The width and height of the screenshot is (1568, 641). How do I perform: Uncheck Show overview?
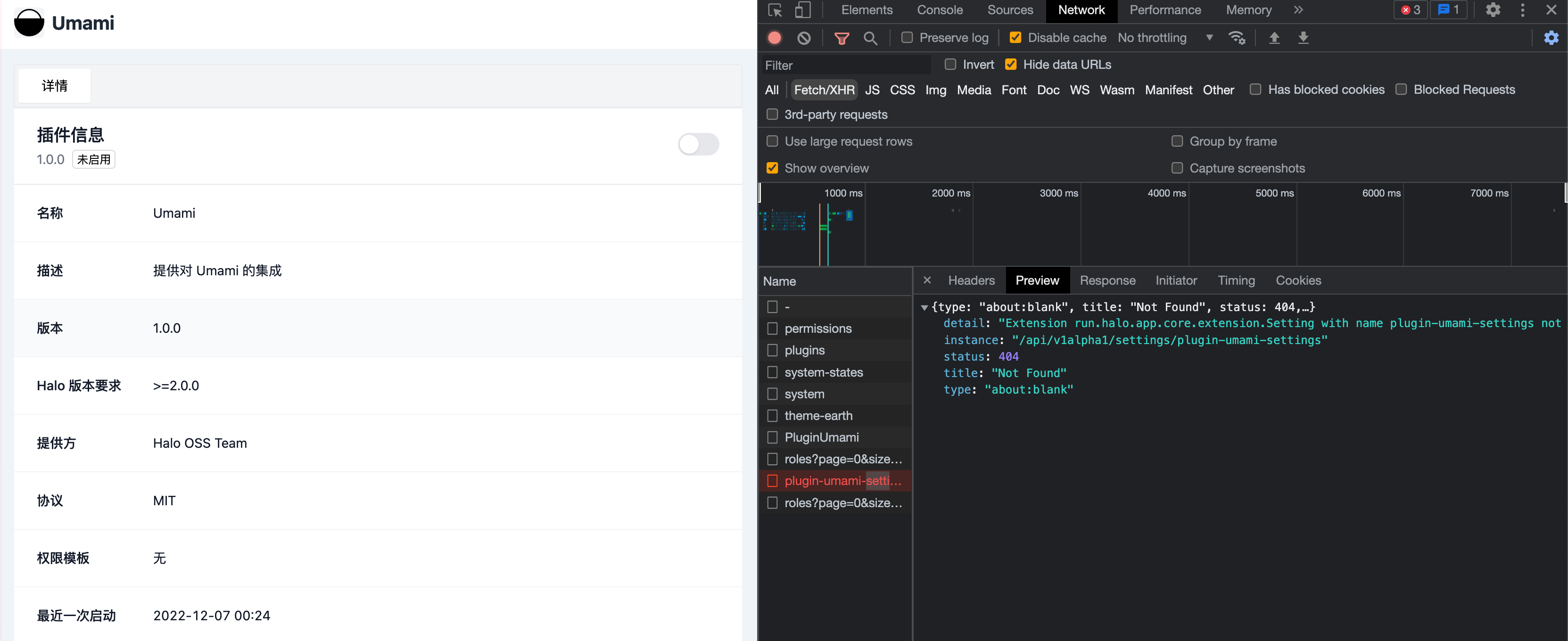tap(772, 168)
